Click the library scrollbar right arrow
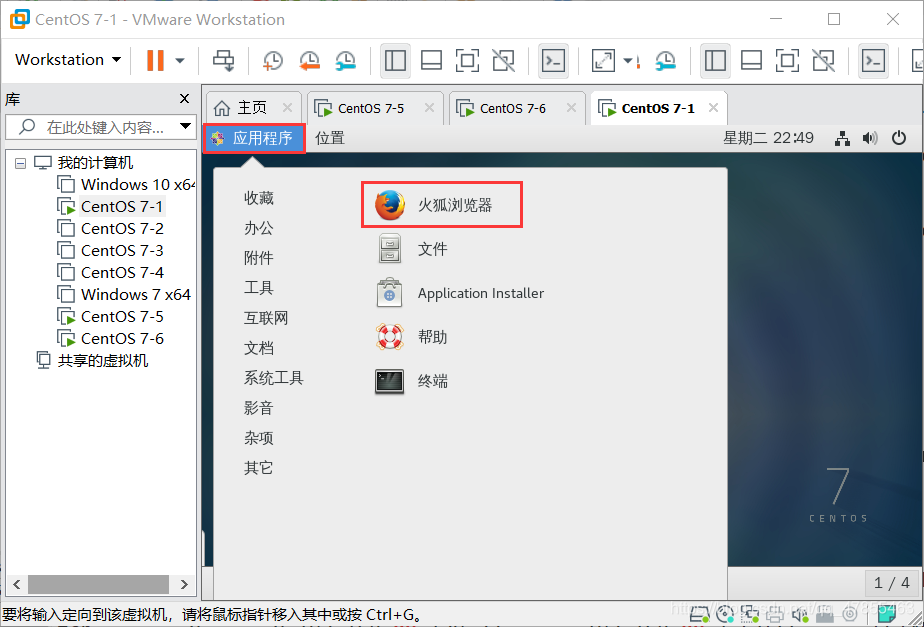 [x=184, y=584]
